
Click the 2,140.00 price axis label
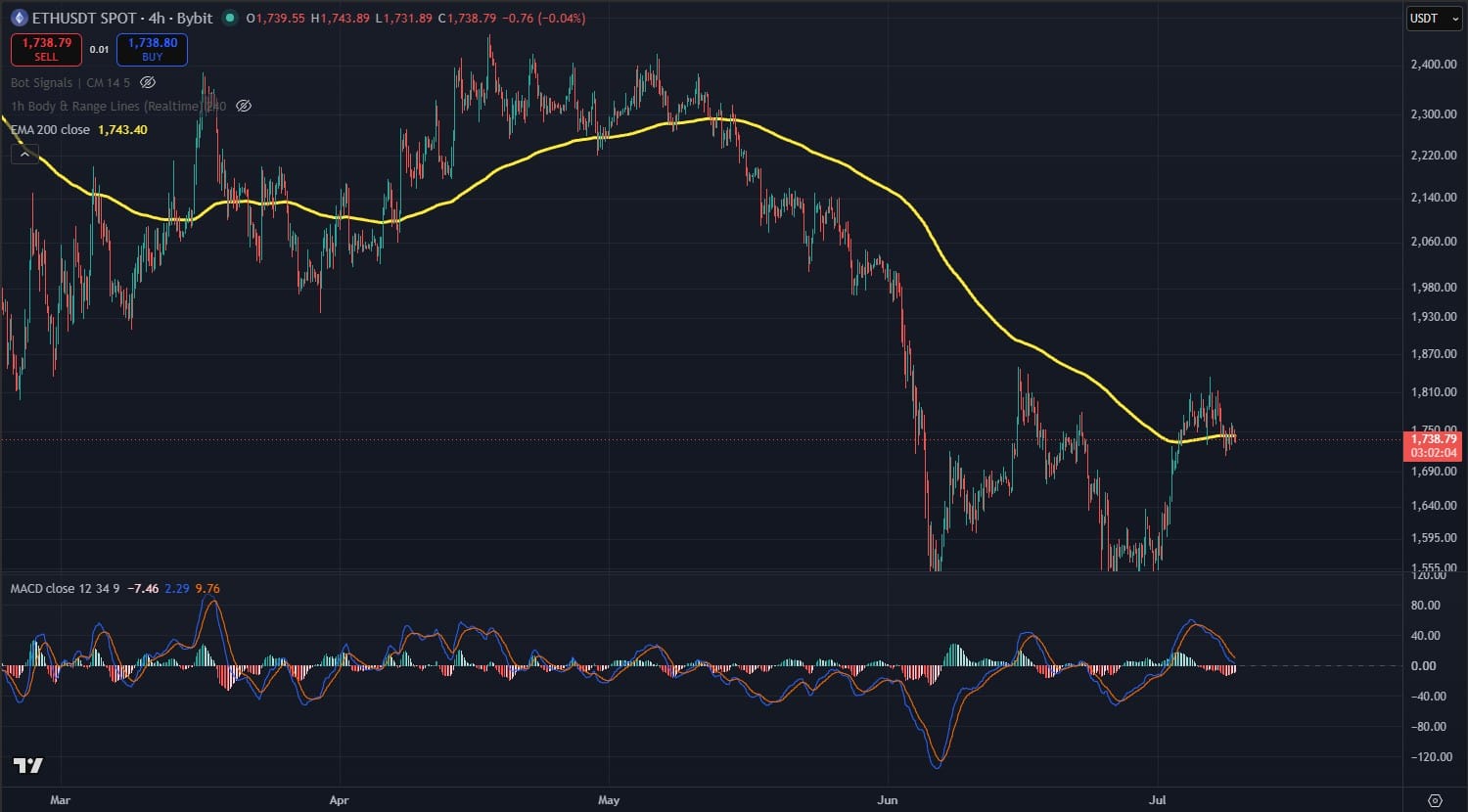click(1434, 198)
